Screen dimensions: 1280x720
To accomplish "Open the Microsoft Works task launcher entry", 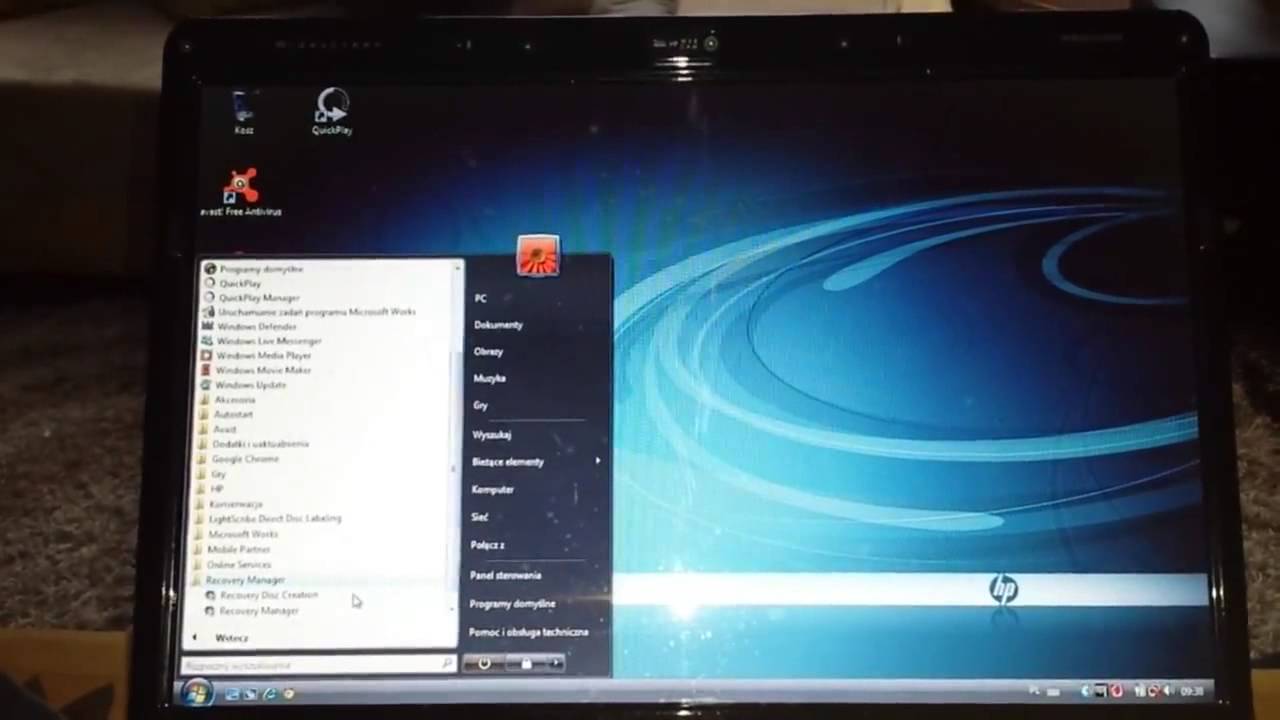I will tap(309, 312).
